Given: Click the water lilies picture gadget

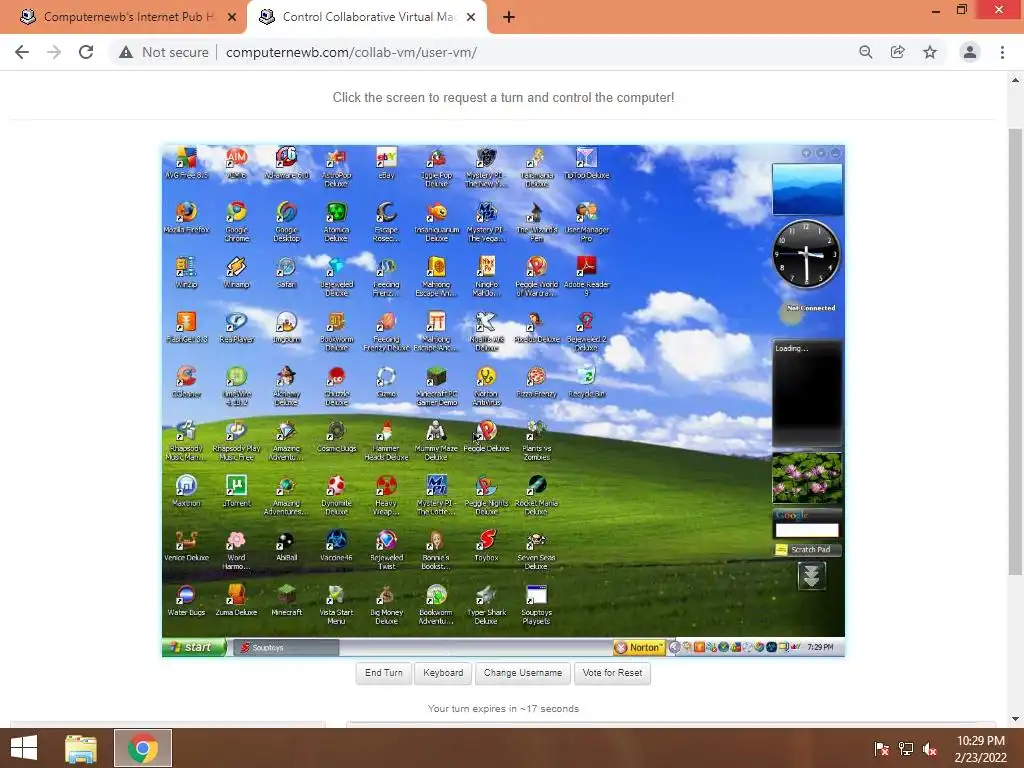Looking at the screenshot, I should tap(807, 478).
